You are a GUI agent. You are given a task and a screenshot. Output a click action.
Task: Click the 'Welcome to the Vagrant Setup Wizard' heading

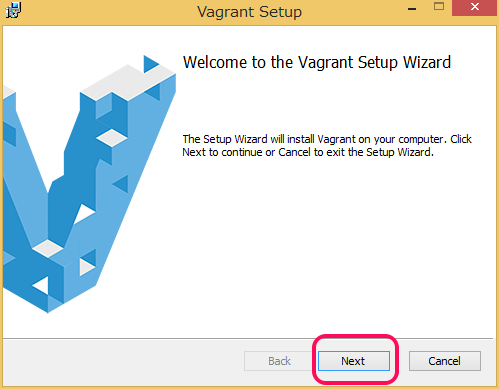tap(317, 62)
